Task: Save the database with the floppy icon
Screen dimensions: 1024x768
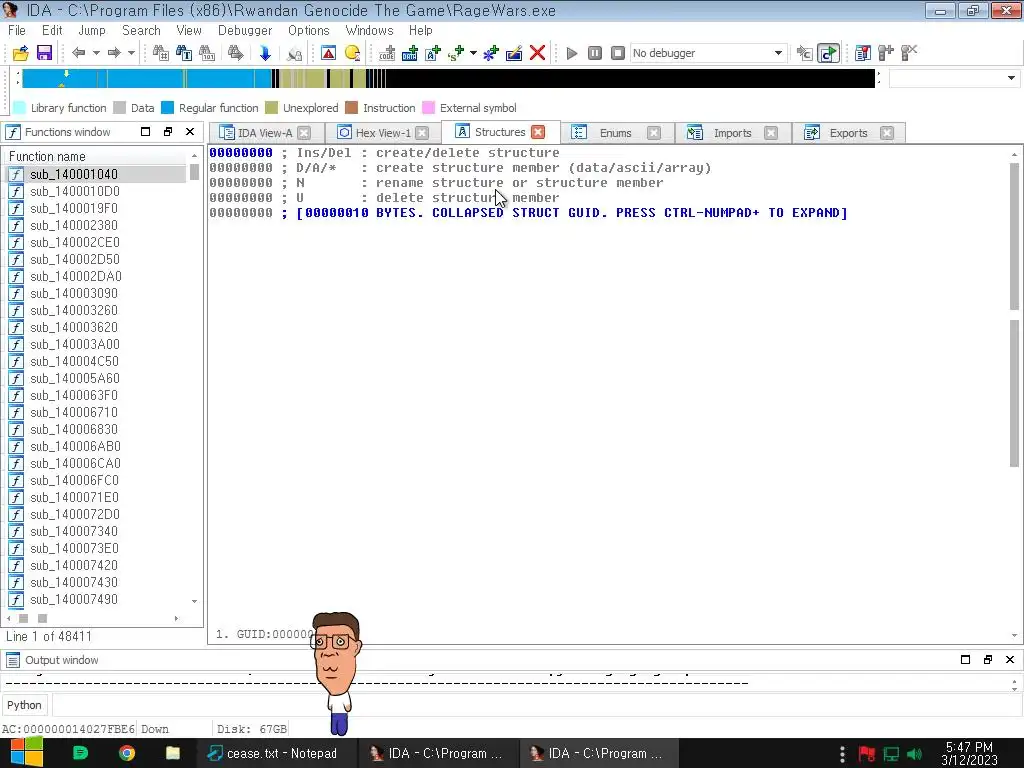Action: pyautogui.click(x=44, y=53)
